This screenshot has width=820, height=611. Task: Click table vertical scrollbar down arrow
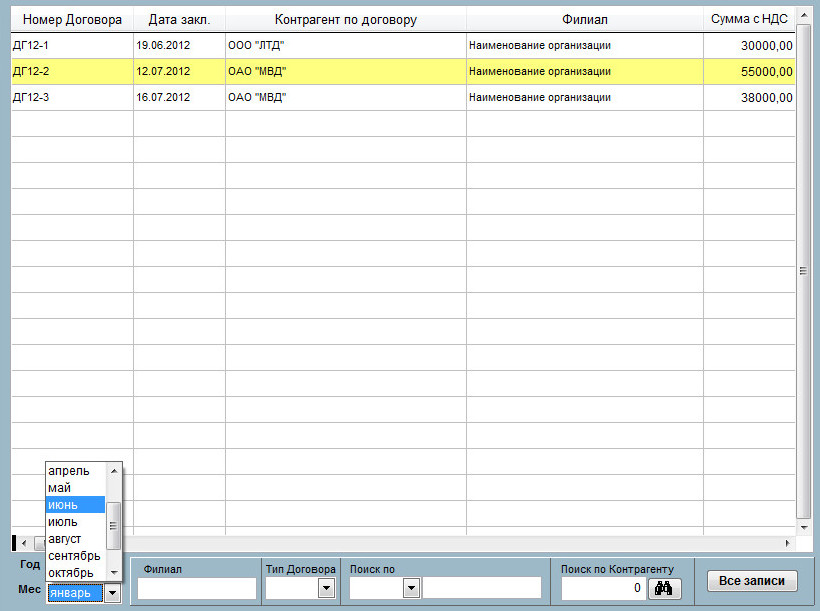[x=804, y=527]
